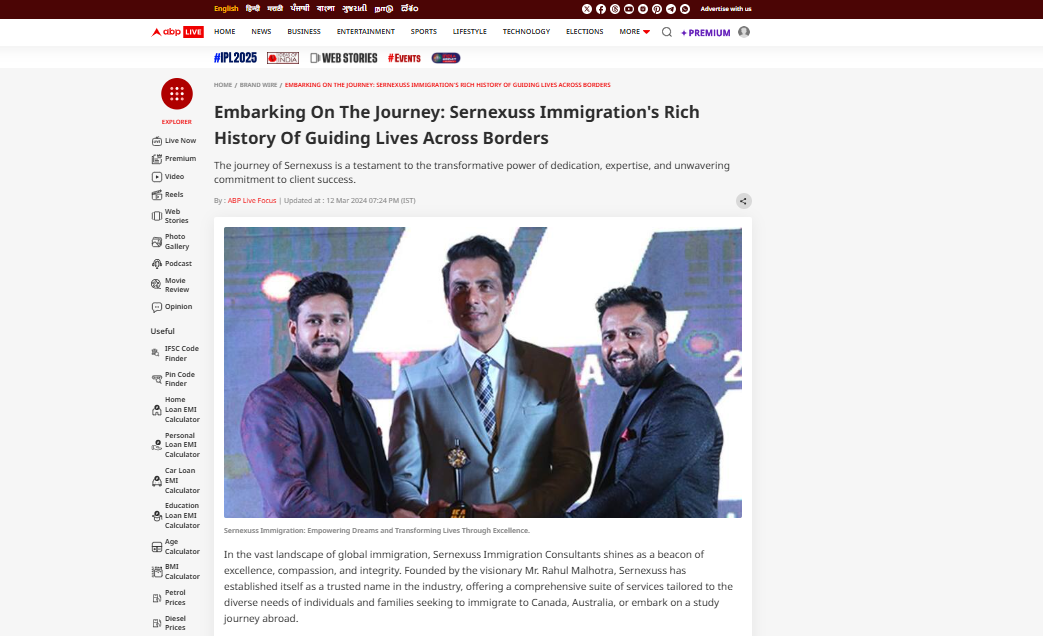The image size is (1043, 636).
Task: Open Web Stories in the strip
Action: [344, 58]
